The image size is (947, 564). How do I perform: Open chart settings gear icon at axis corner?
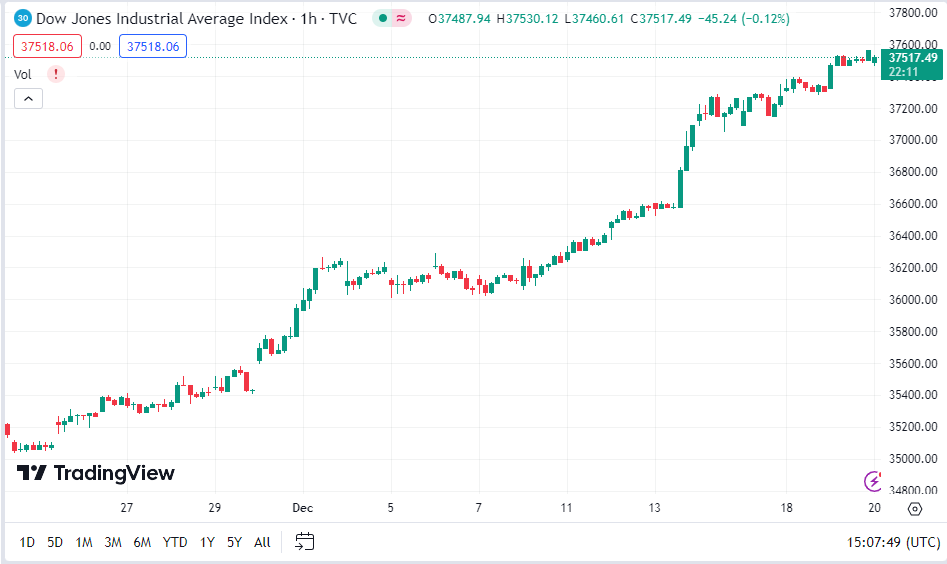point(915,509)
